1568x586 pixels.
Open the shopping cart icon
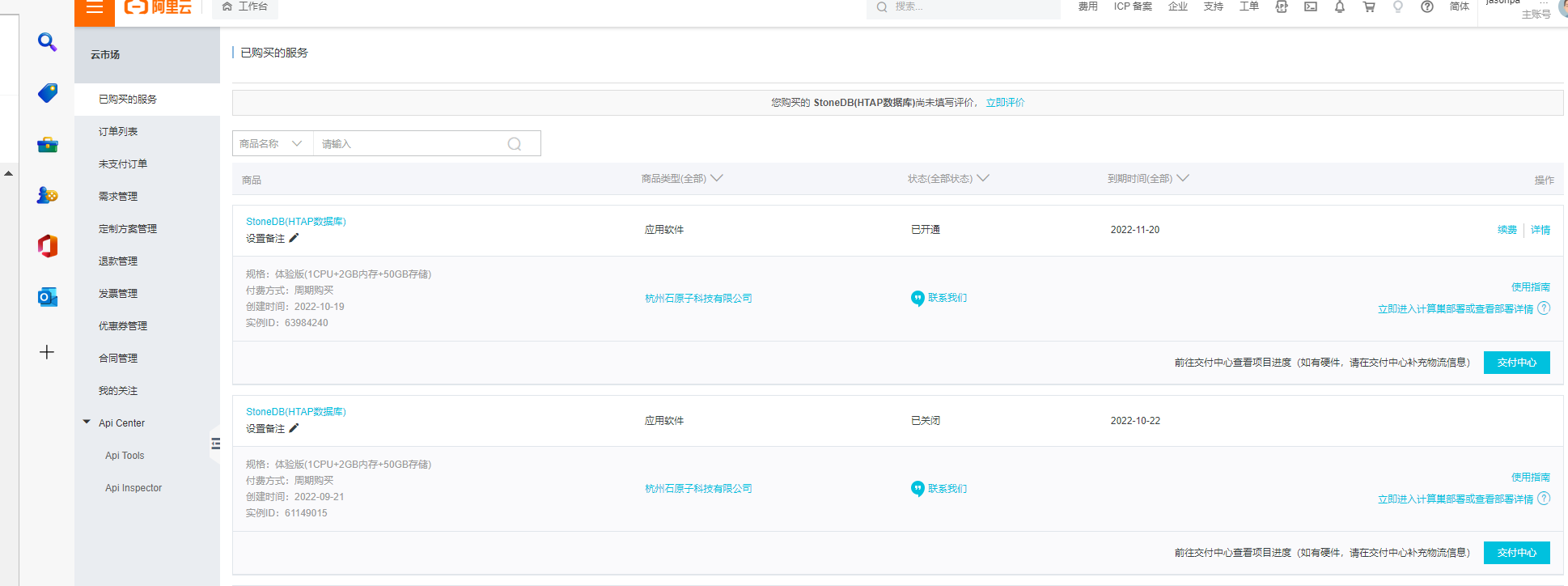pyautogui.click(x=1369, y=6)
